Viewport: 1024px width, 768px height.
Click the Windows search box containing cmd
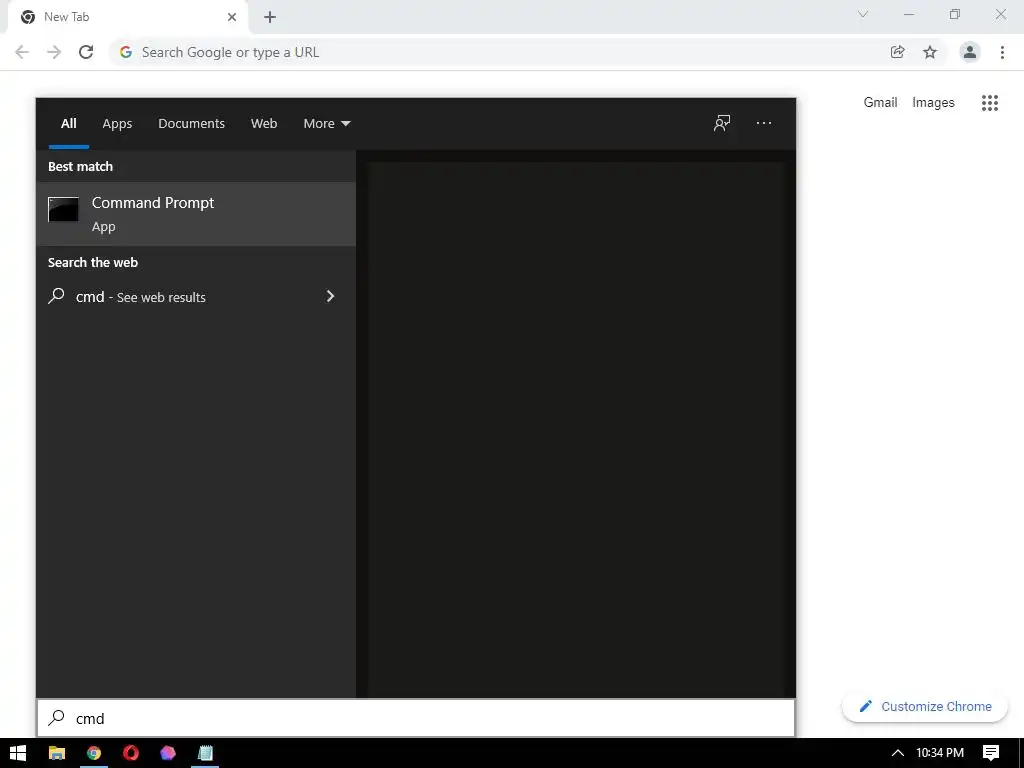pyautogui.click(x=416, y=718)
